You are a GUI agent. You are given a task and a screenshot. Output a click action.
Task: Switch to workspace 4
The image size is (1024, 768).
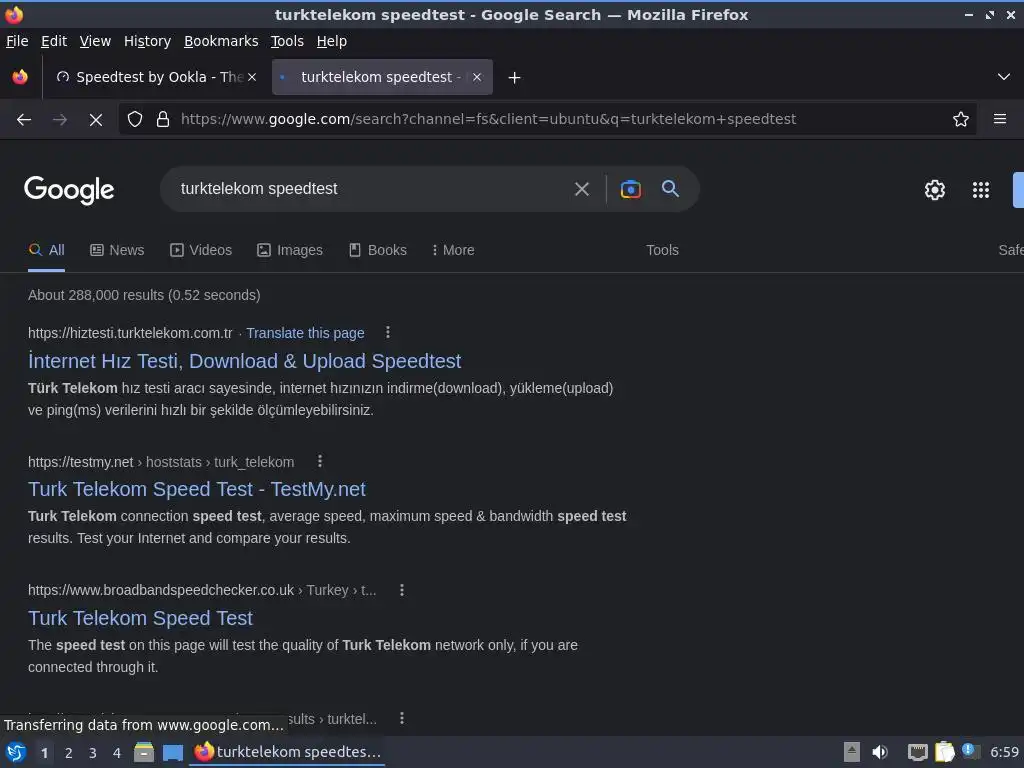click(117, 753)
